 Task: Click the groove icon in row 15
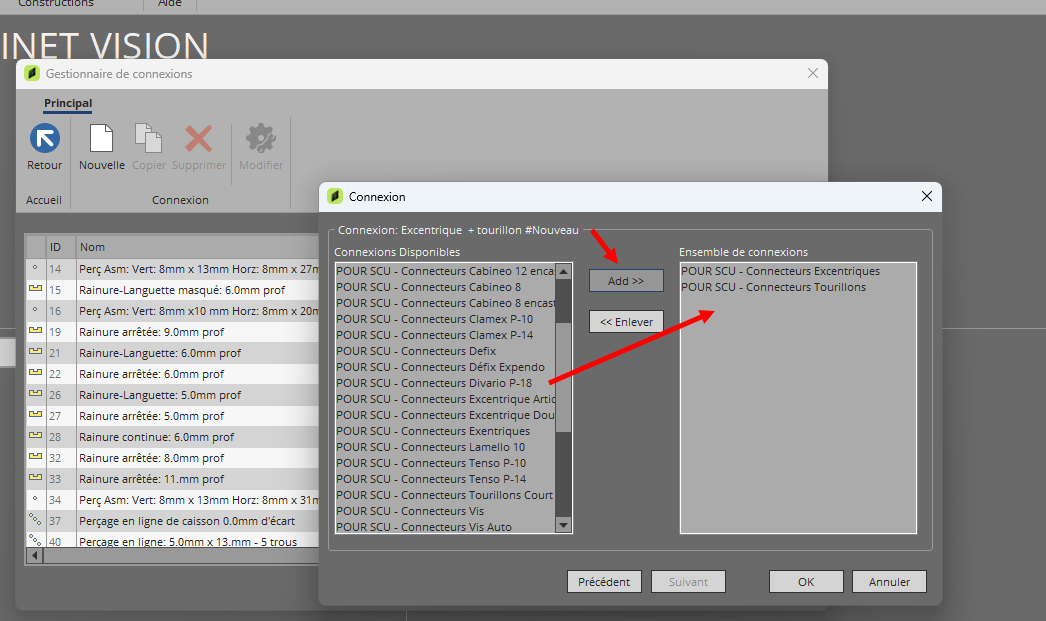[x=35, y=289]
